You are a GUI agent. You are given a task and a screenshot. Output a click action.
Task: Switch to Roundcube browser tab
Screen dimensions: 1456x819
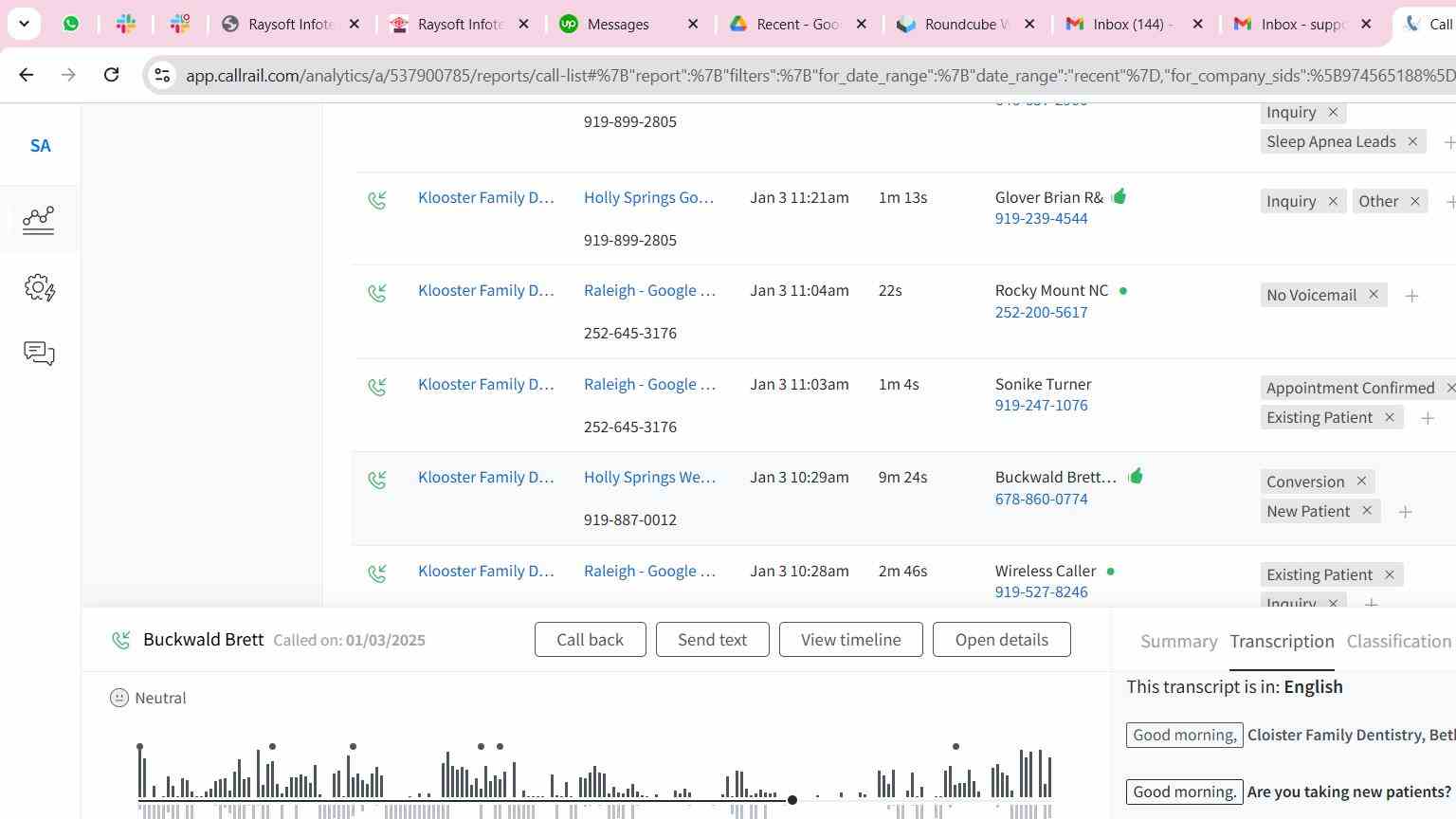pos(966,24)
